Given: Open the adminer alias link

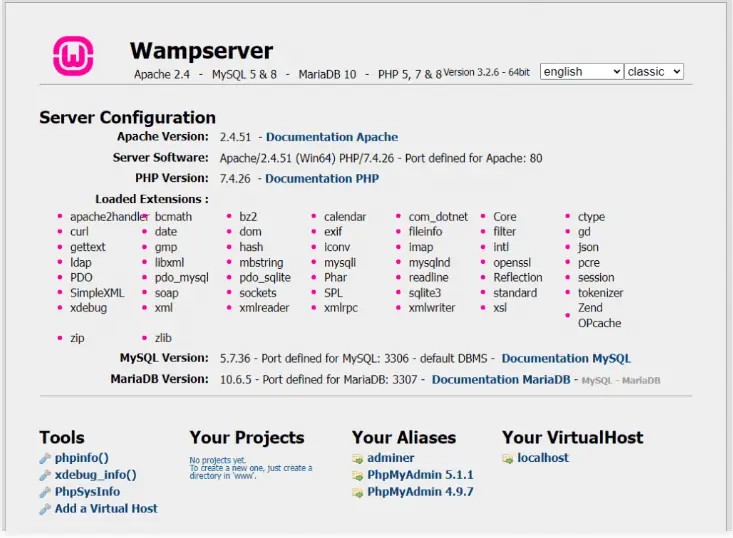Looking at the screenshot, I should click(x=391, y=458).
